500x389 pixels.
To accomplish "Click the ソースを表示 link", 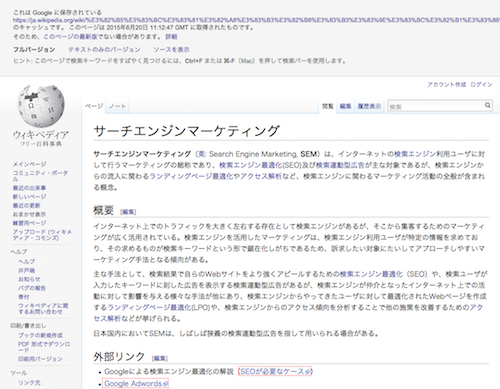I will click(x=171, y=49).
